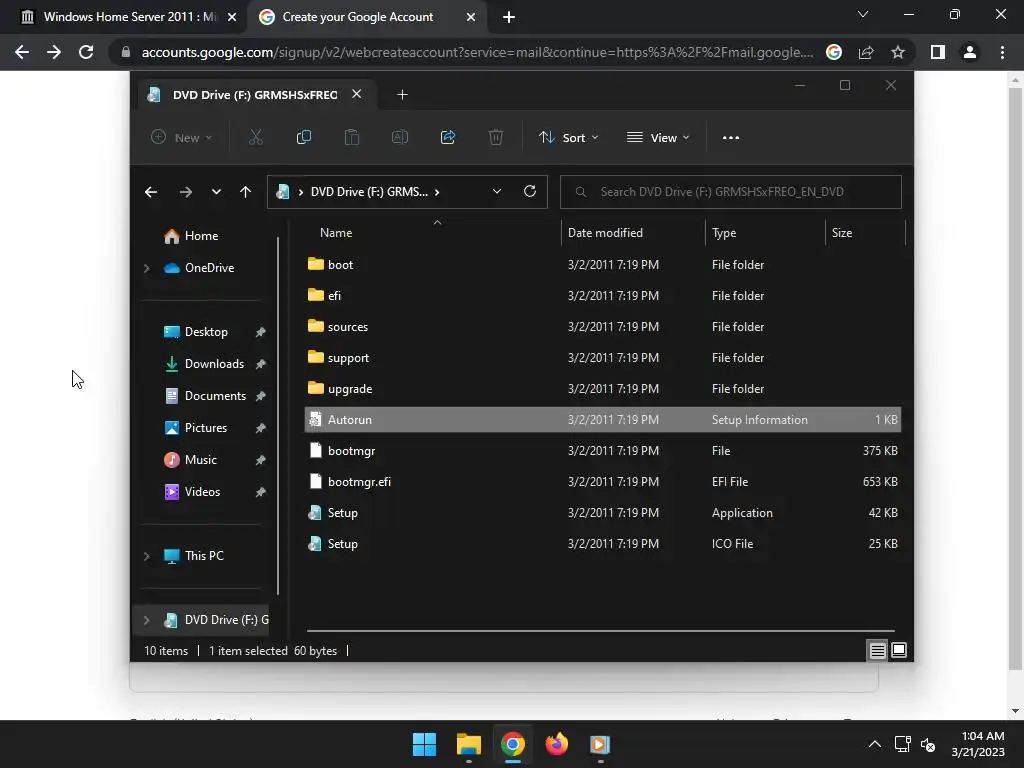Click Google icon in address bar
The width and height of the screenshot is (1024, 768).
coord(834,52)
